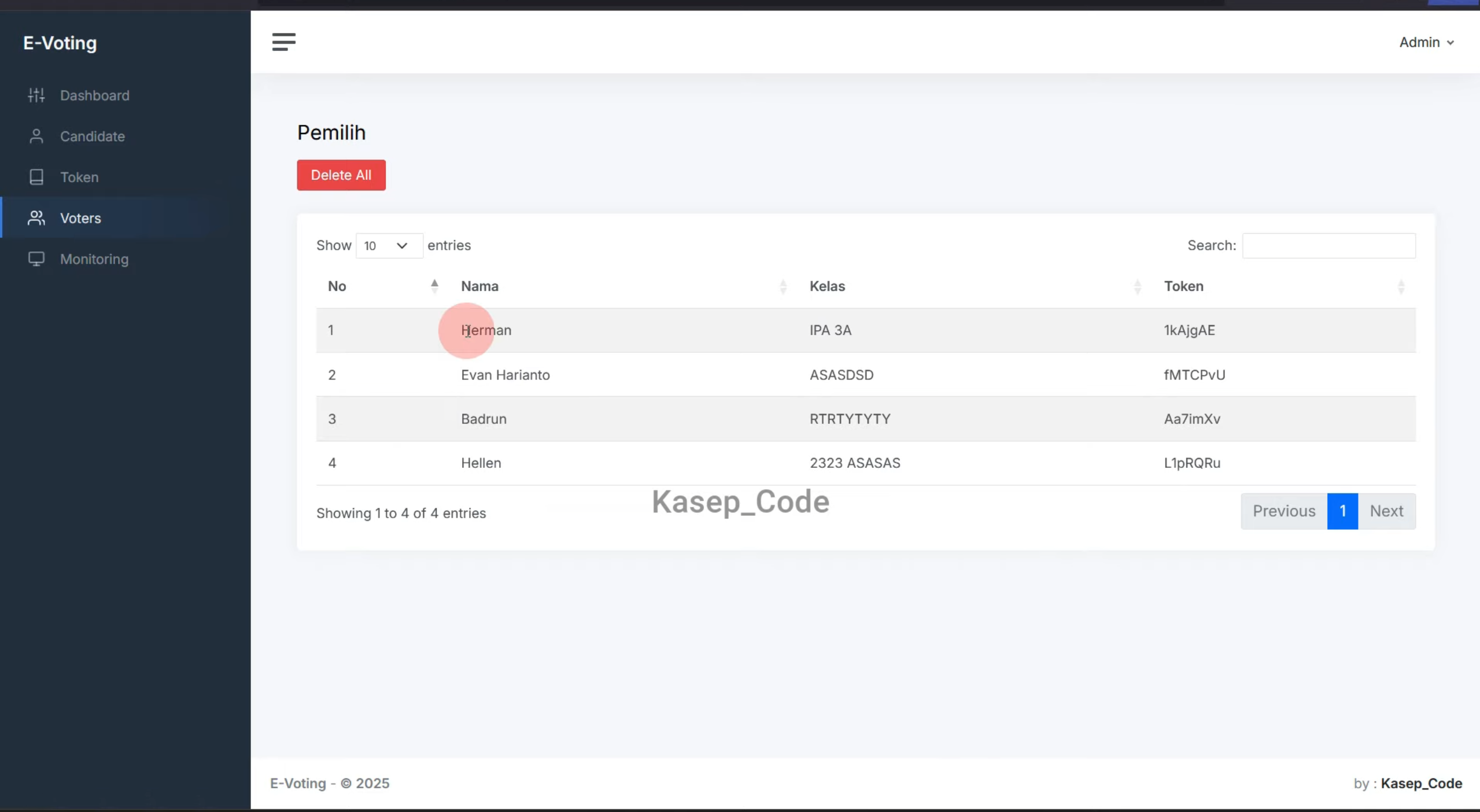Click the name Badrun in the table
This screenshot has width=1480, height=812.
(484, 419)
